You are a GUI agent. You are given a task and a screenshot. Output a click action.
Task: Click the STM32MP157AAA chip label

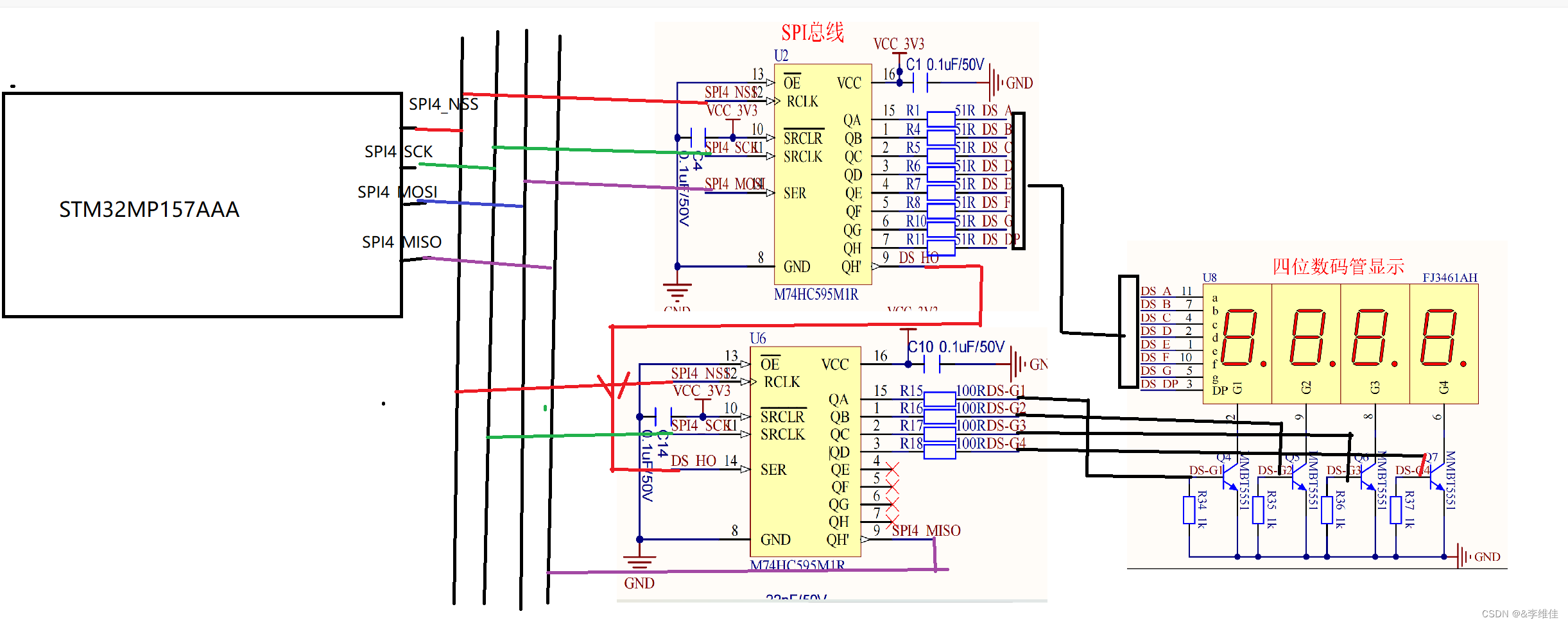point(149,209)
